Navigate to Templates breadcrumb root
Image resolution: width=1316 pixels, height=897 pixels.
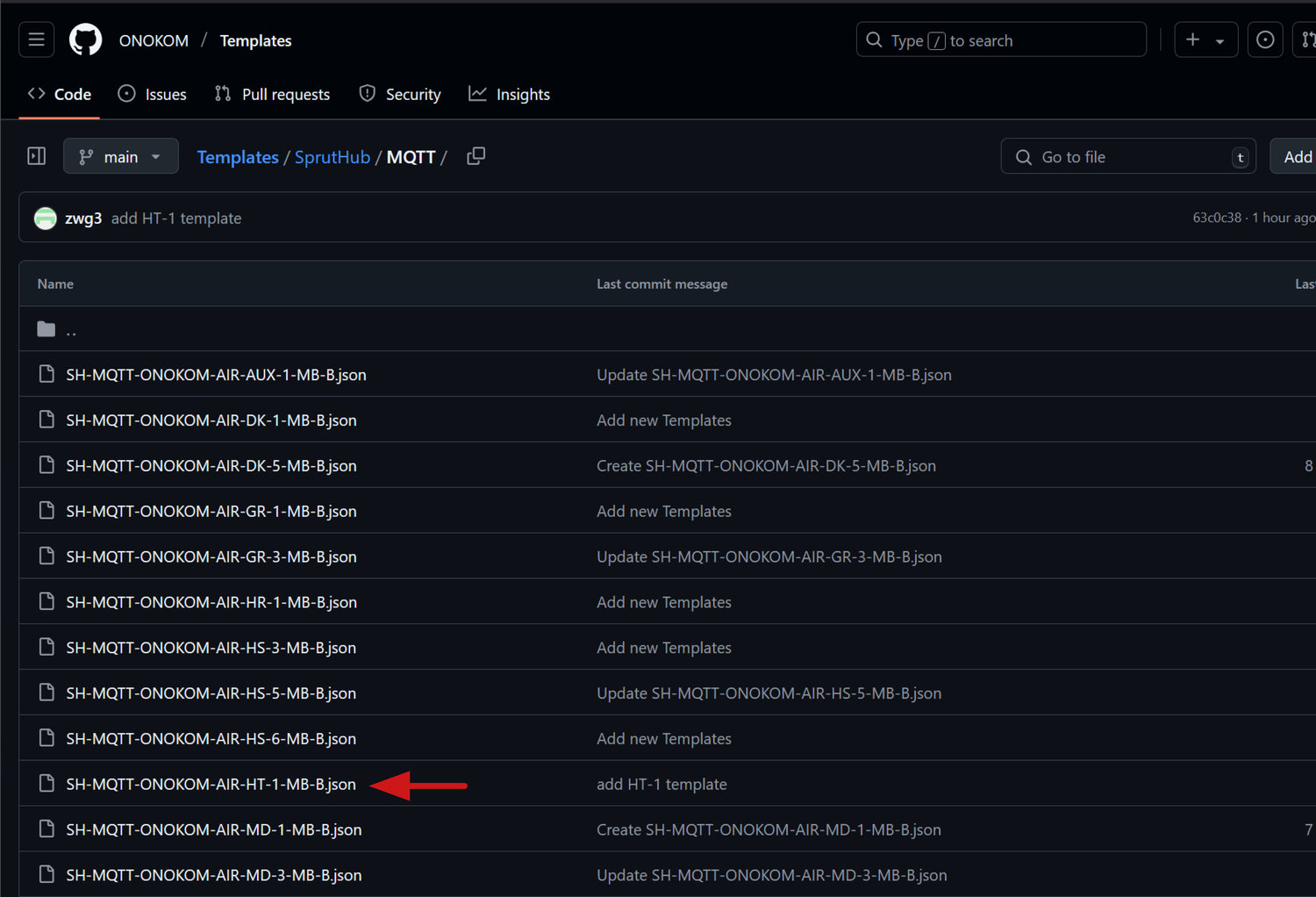click(x=238, y=157)
